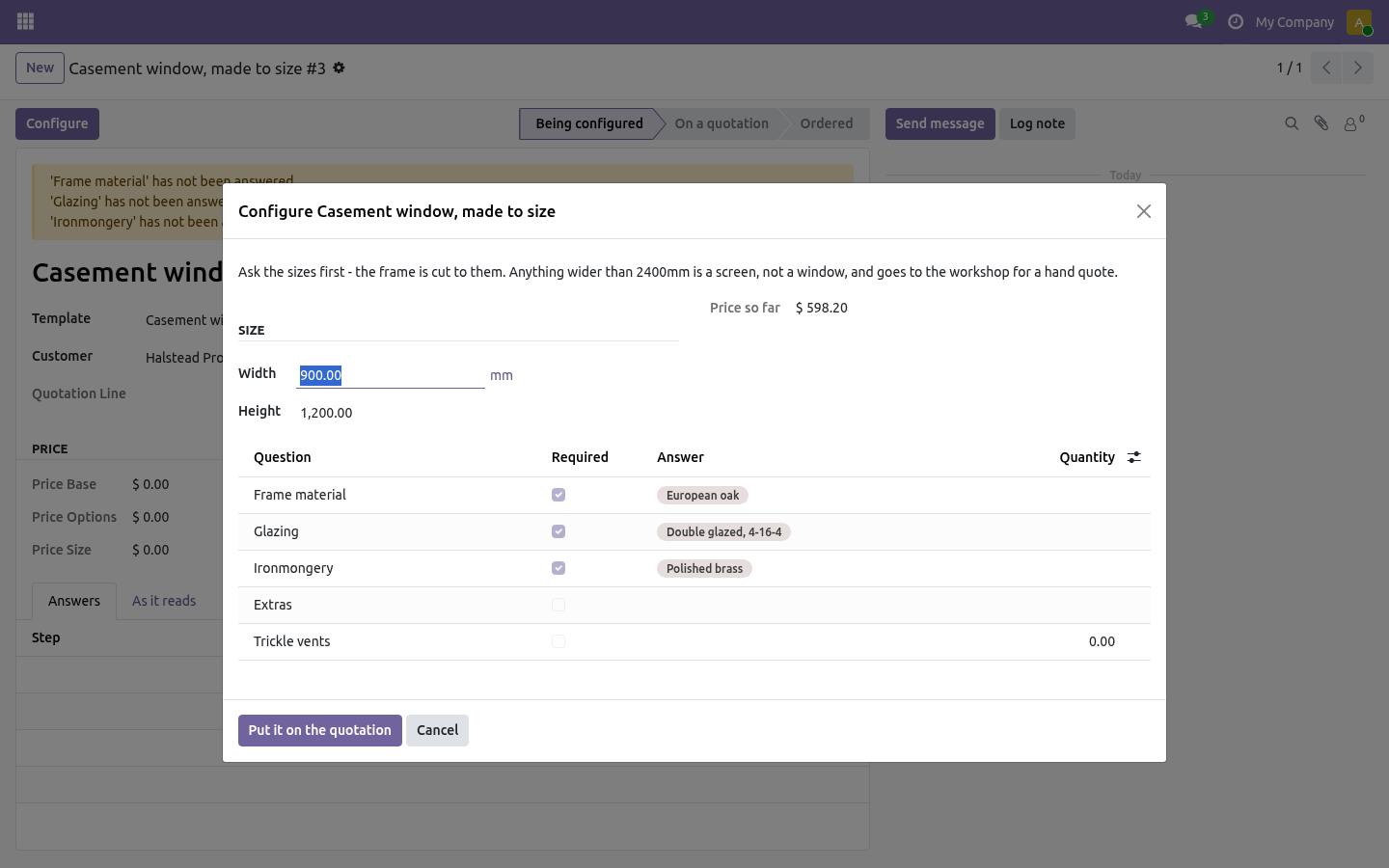
Task: Click the Width input field
Action: click(x=391, y=375)
